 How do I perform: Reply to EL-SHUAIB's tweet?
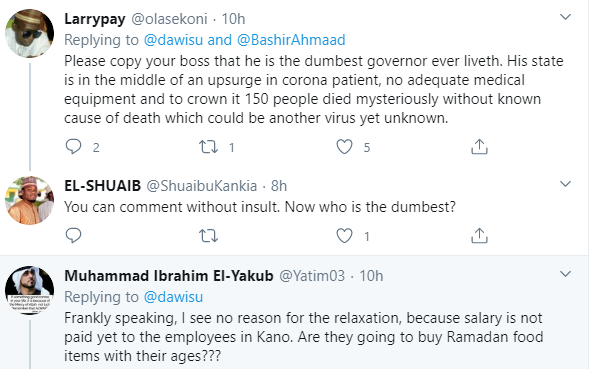73,236
